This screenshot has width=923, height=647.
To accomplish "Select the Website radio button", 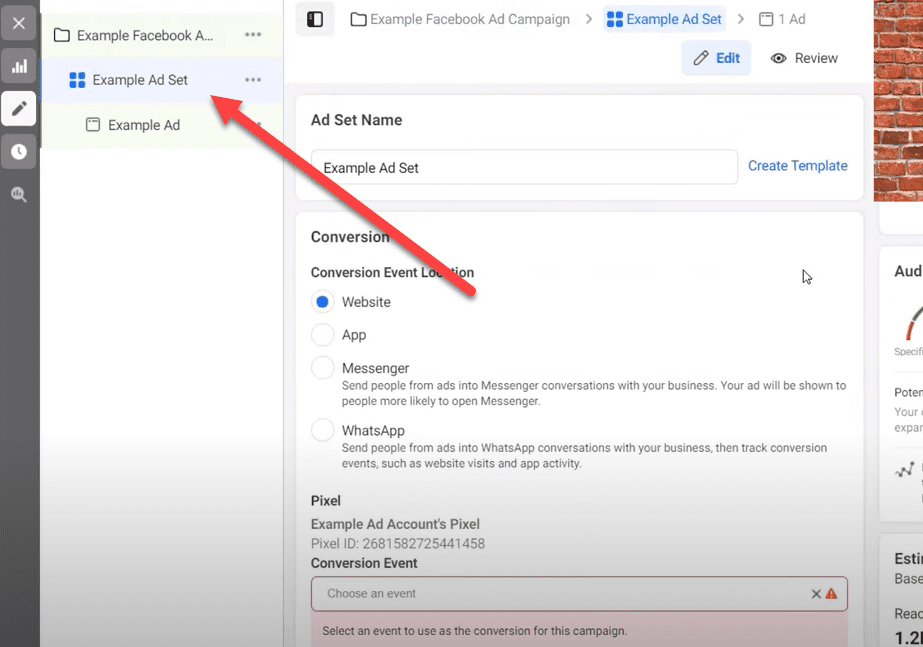I will (323, 302).
